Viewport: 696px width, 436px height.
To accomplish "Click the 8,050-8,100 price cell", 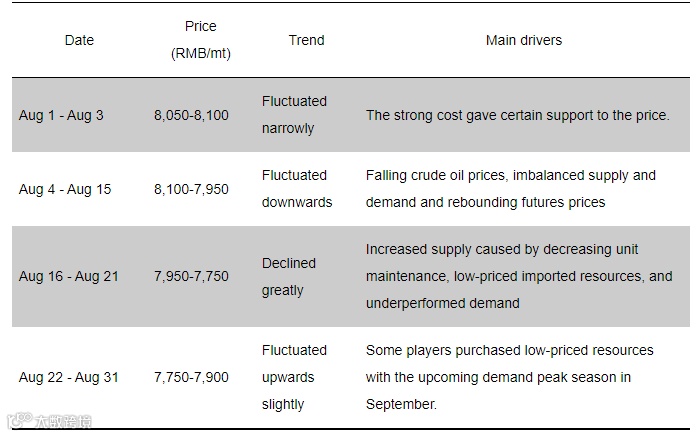I will point(191,115).
